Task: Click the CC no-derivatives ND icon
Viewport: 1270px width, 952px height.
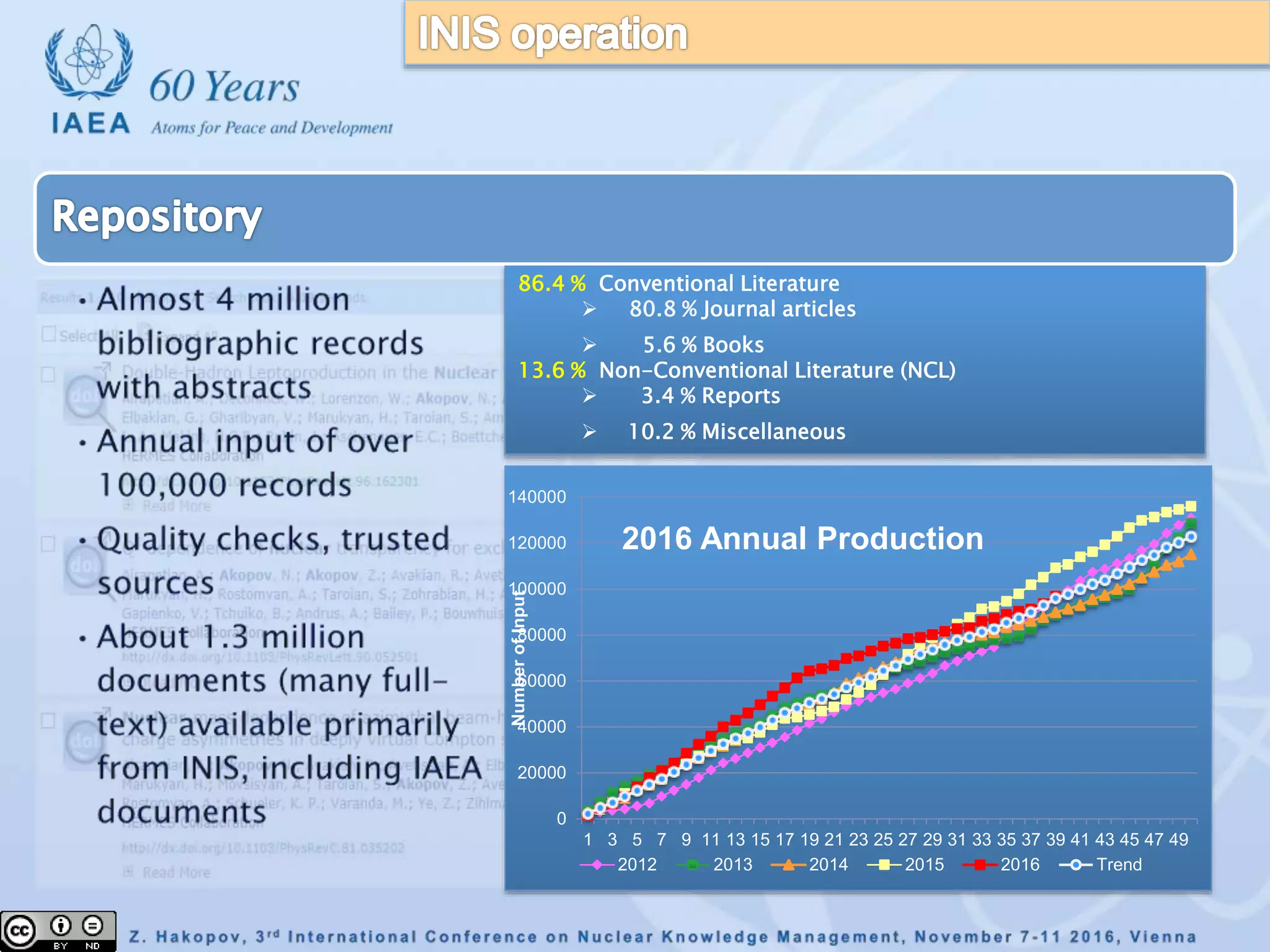Action: (x=93, y=926)
